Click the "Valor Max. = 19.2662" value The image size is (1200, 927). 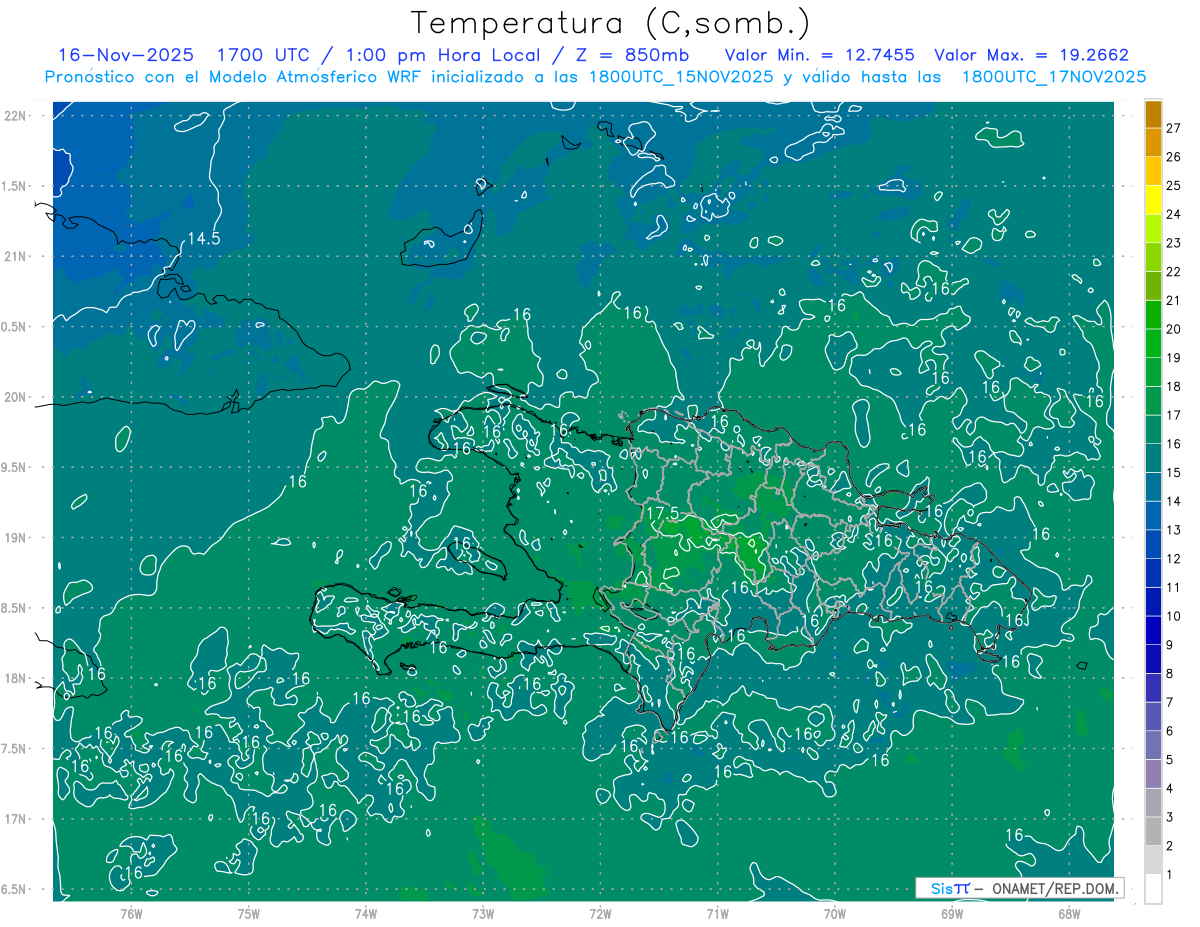[x=1031, y=55]
